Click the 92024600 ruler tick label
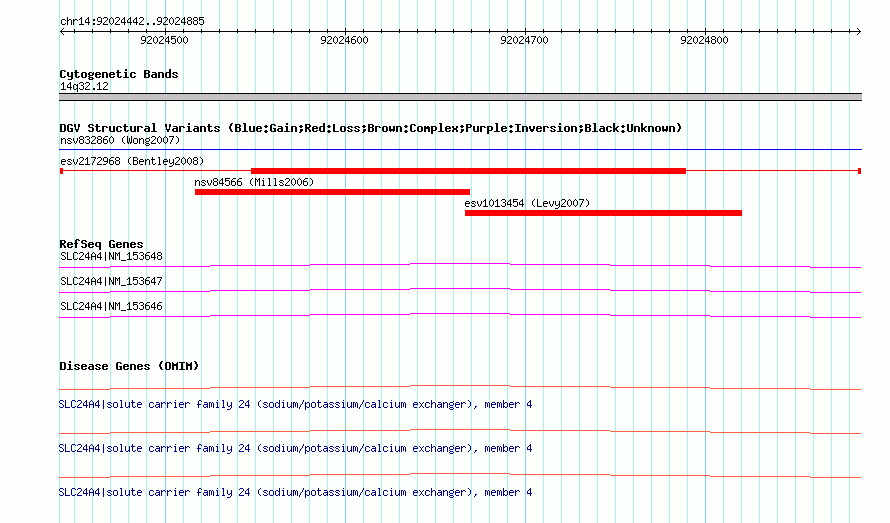890x523 pixels. point(344,40)
